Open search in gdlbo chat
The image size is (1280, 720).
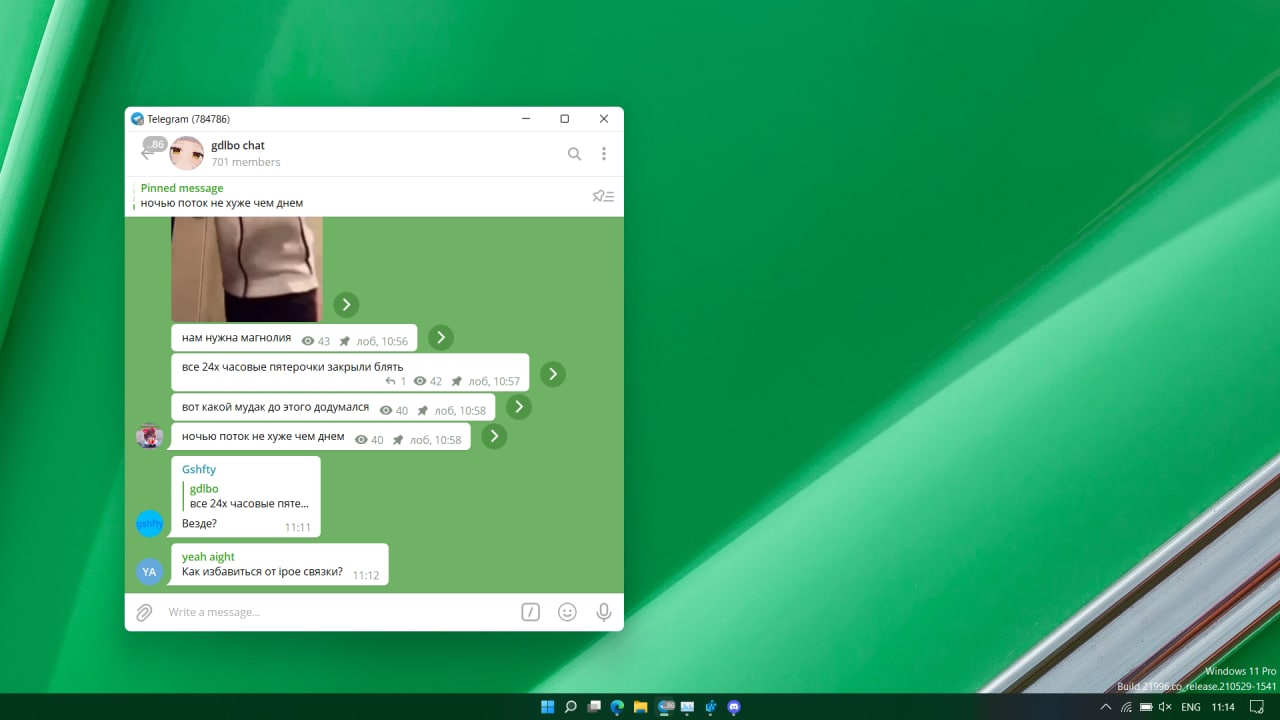pyautogui.click(x=574, y=154)
